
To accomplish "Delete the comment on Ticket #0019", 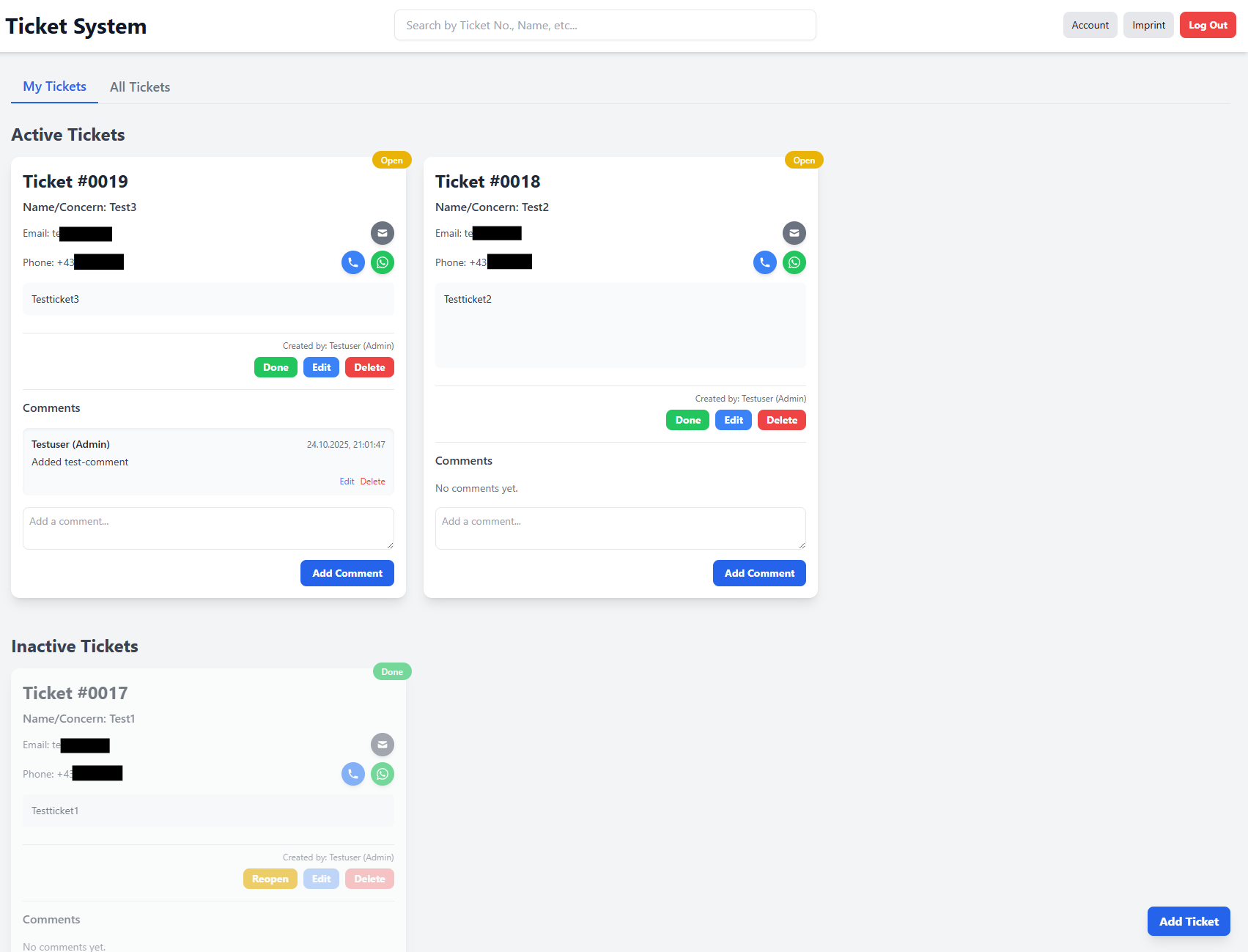I will [x=373, y=481].
